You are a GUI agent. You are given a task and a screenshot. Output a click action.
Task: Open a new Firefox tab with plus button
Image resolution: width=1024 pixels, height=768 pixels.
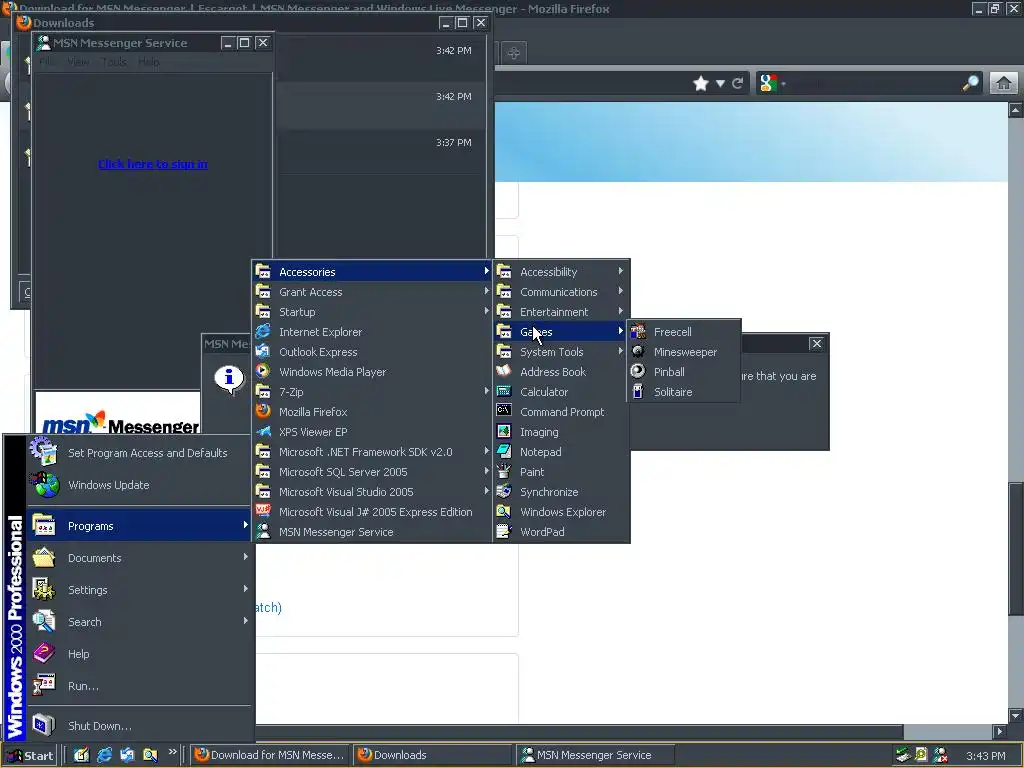tap(514, 53)
